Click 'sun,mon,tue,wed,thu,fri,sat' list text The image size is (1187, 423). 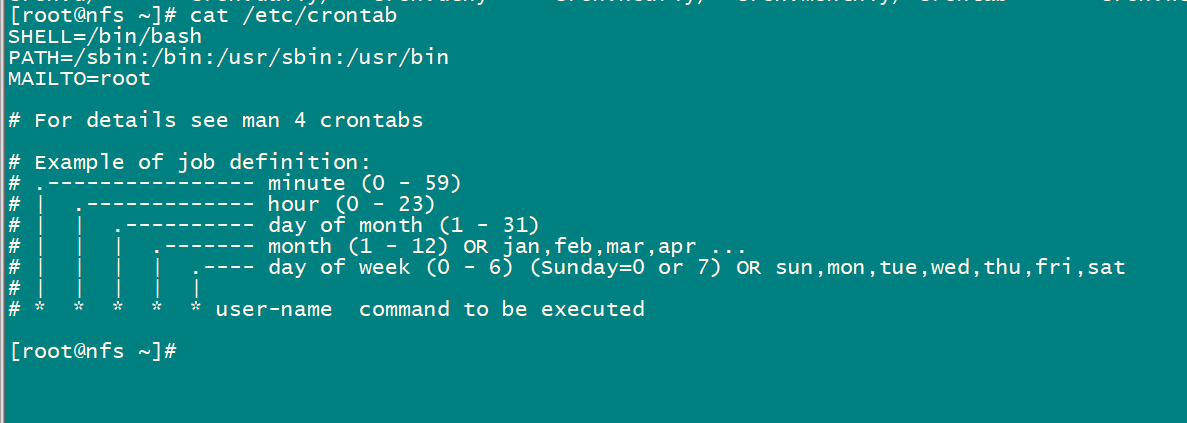pyautogui.click(x=950, y=267)
